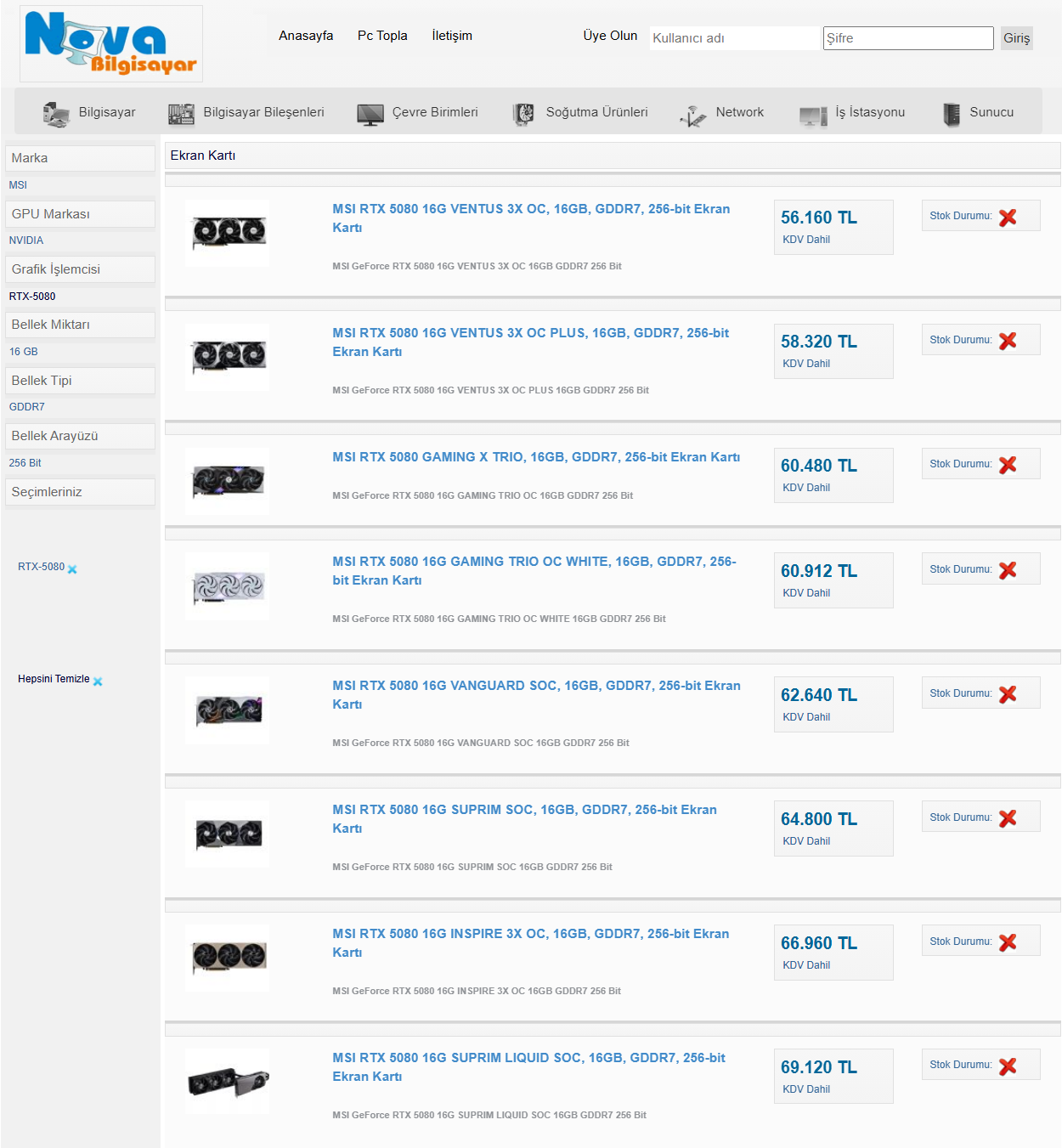Focus the Kullanıcı adı input field
1062x1148 pixels.
click(x=735, y=38)
